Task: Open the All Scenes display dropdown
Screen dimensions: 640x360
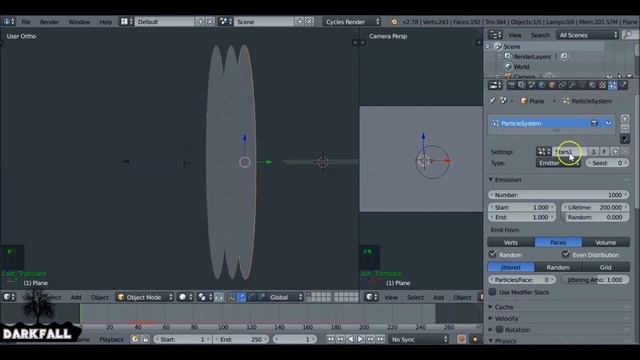Action: pos(588,35)
